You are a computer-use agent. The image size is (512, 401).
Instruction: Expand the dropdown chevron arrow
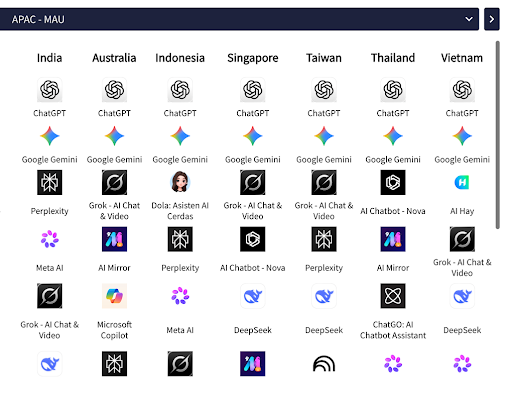[x=469, y=19]
